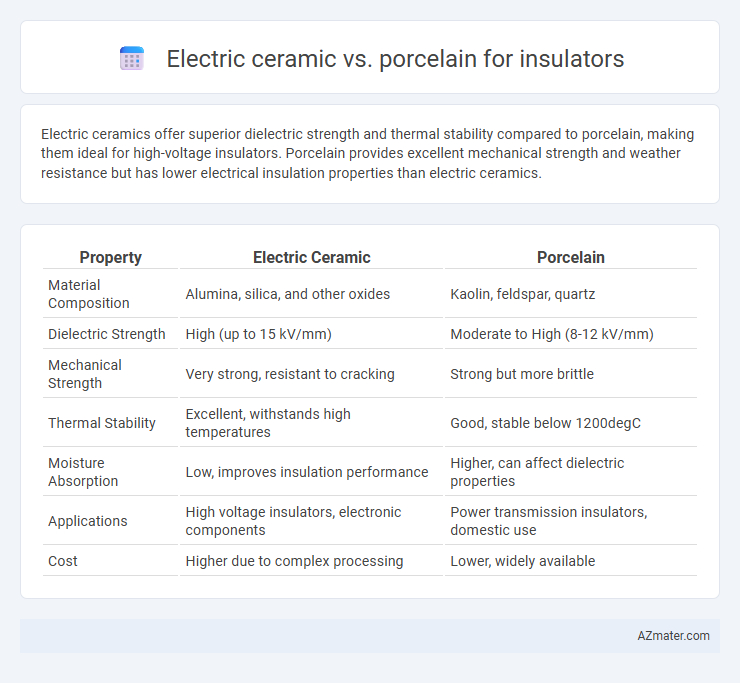This screenshot has width=740, height=683.
Task: Click the cell 'Excellent, withstands high temperatures'
Action: pos(268,423)
